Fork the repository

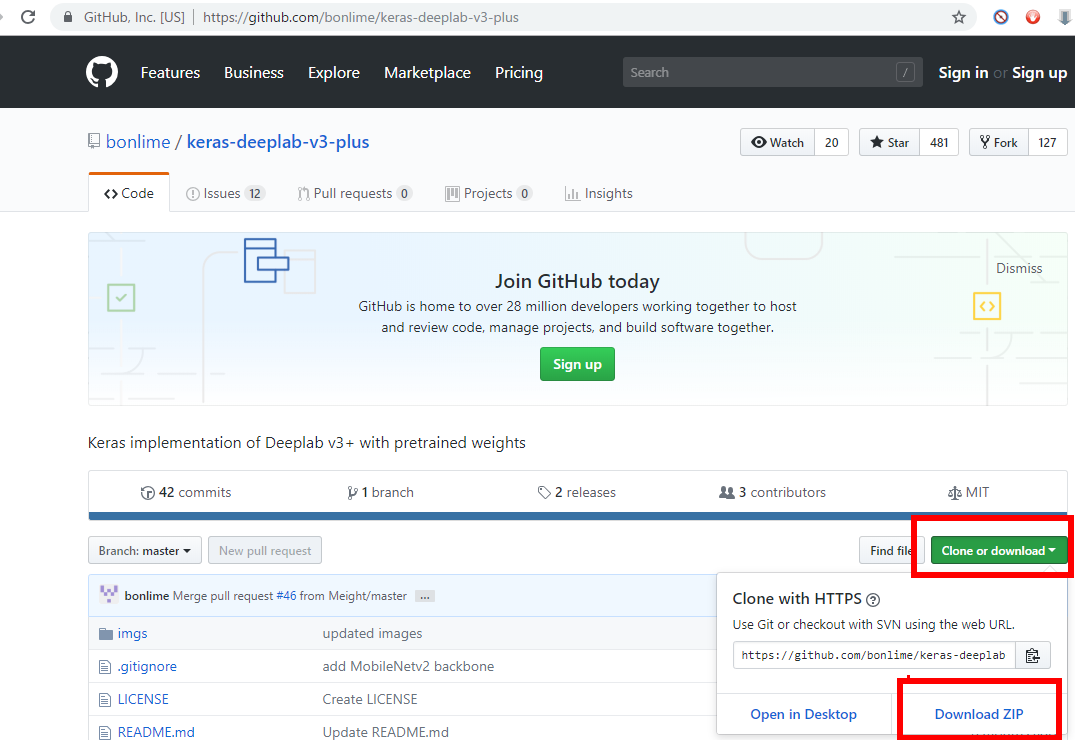999,142
